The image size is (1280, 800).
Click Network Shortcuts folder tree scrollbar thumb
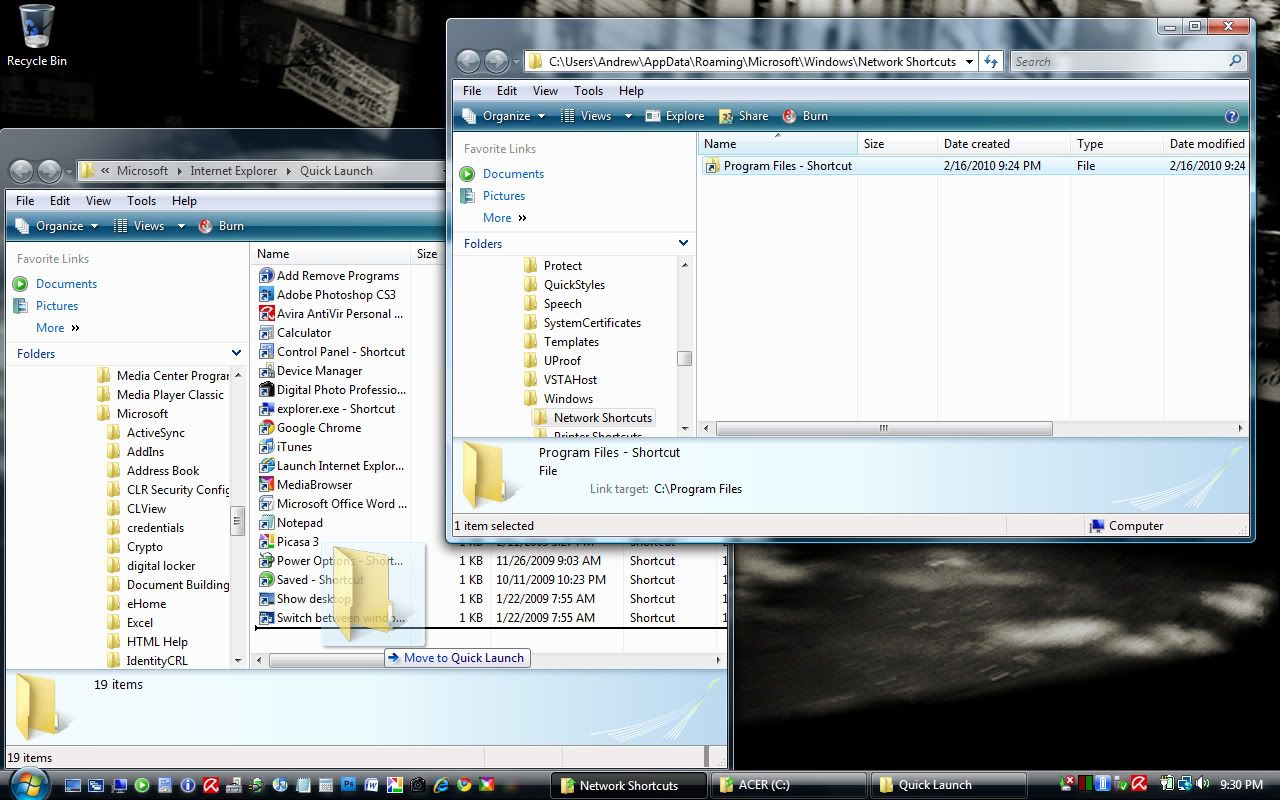pos(684,358)
